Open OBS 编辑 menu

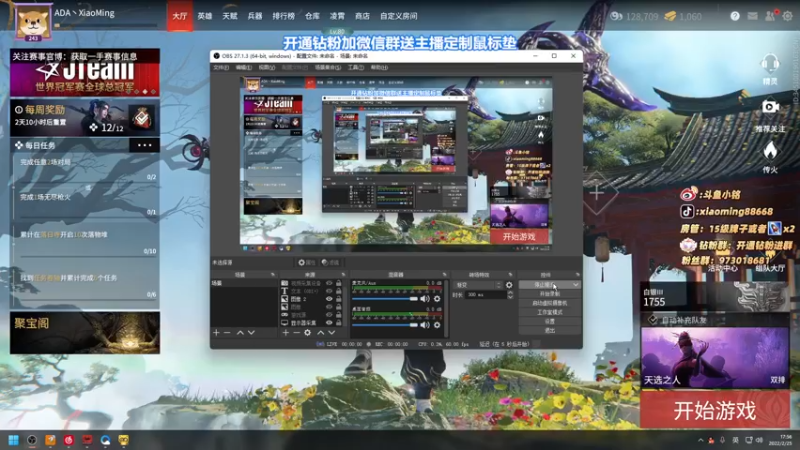click(243, 67)
